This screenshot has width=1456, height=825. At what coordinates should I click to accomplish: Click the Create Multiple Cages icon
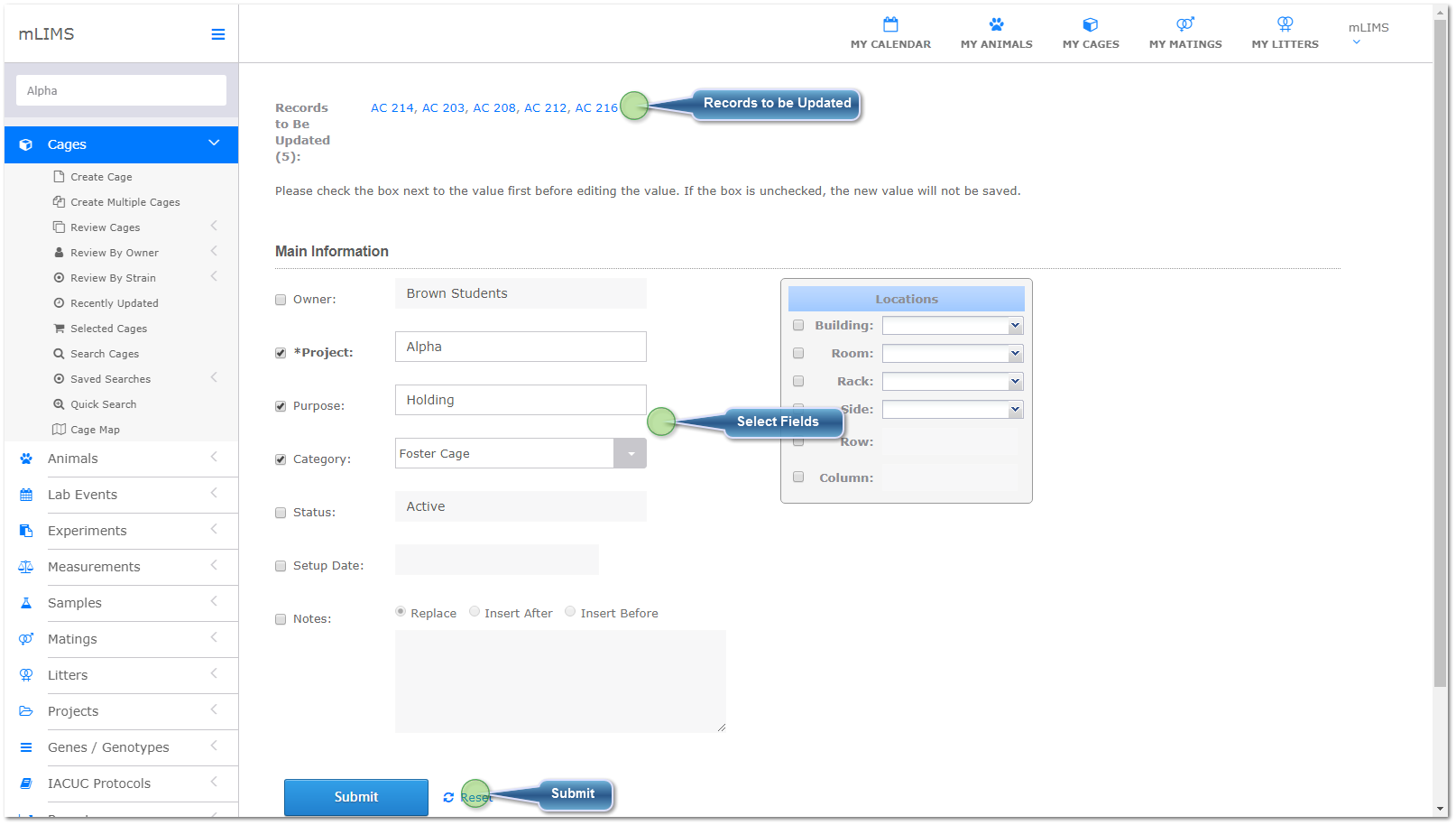click(59, 201)
